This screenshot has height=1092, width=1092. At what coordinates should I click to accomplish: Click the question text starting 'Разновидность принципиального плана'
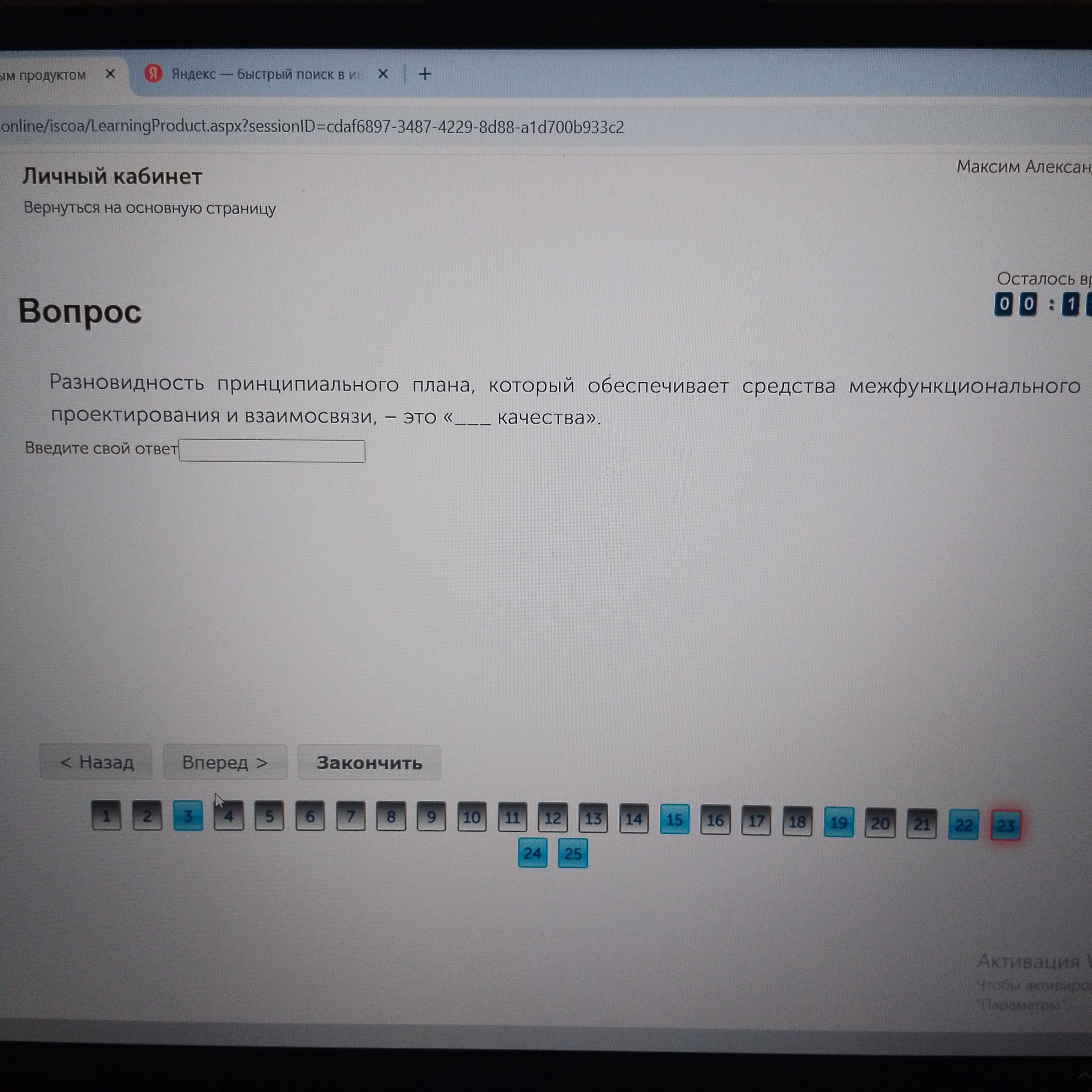565,401
